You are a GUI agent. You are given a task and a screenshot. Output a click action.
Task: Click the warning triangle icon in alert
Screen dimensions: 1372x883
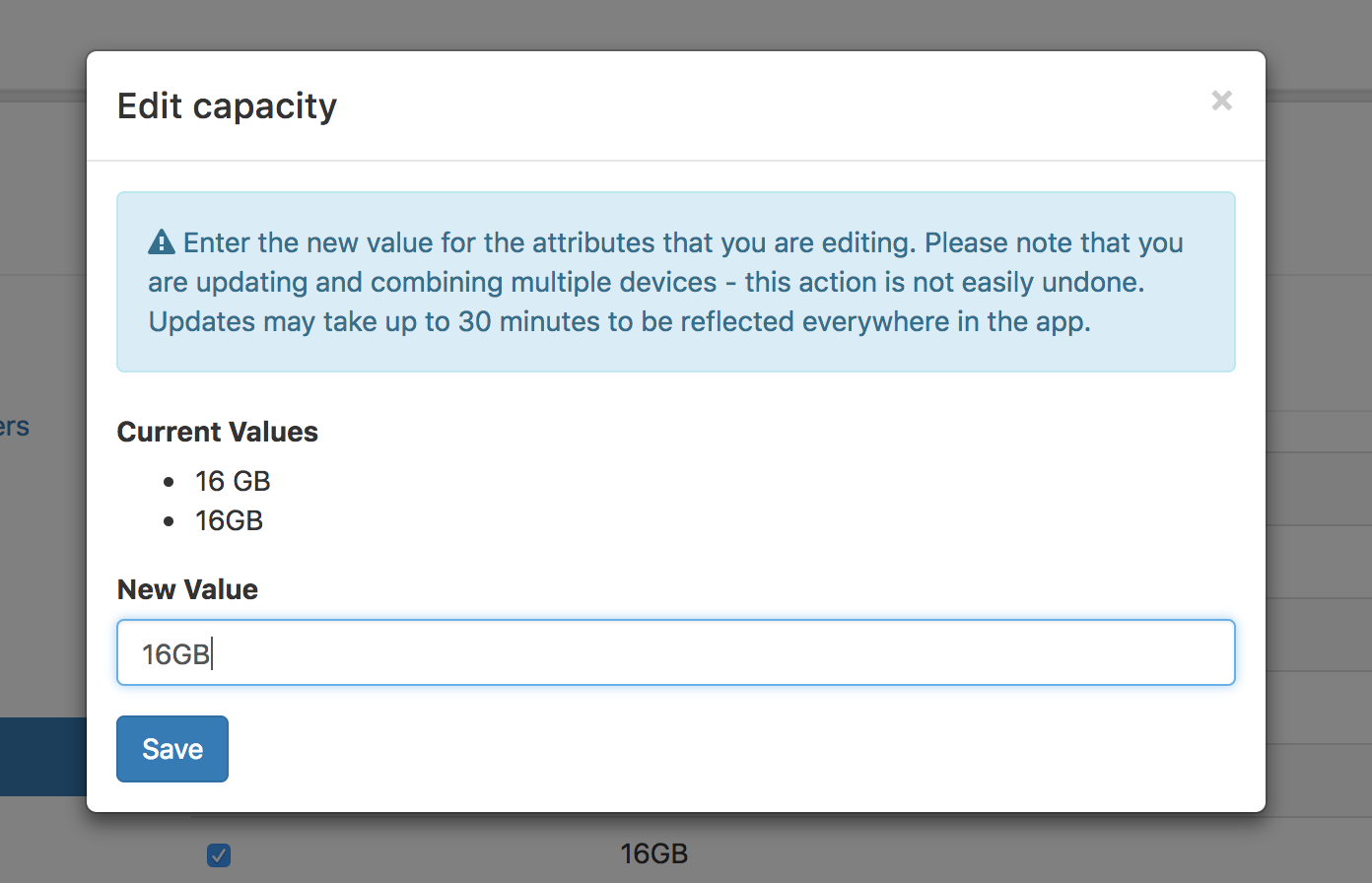[x=162, y=242]
